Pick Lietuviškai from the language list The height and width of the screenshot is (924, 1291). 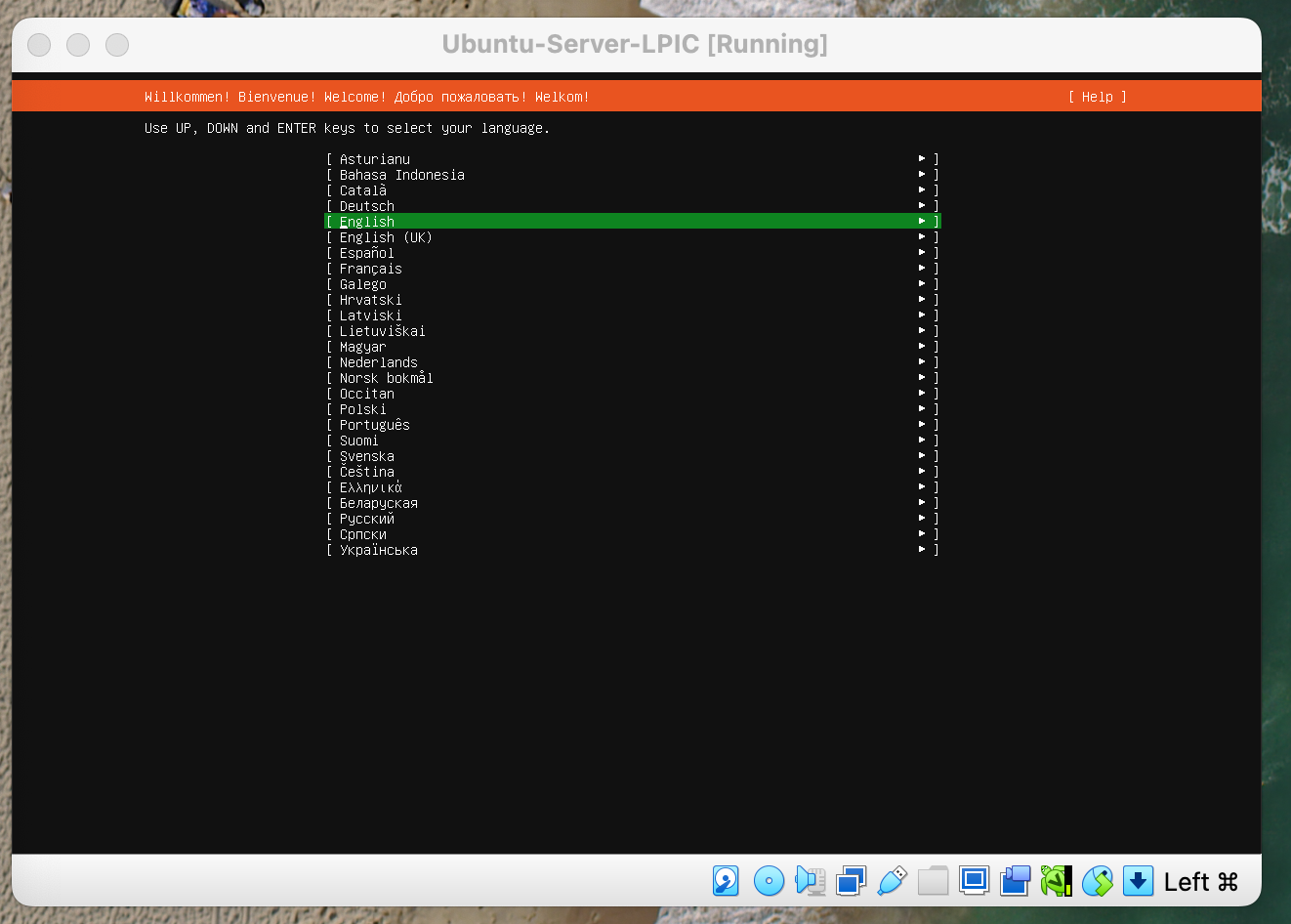(633, 331)
